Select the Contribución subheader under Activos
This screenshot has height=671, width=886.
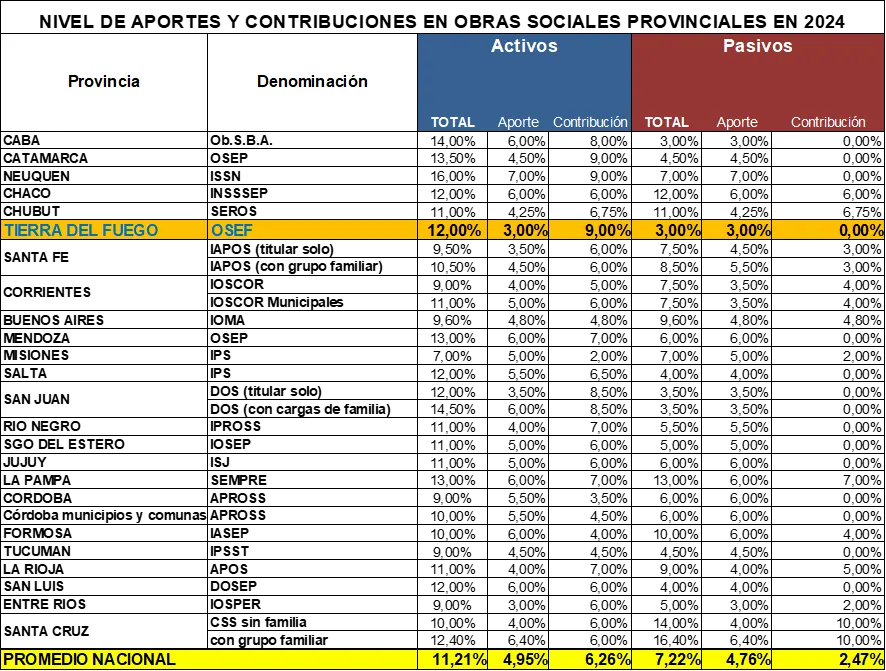click(590, 122)
